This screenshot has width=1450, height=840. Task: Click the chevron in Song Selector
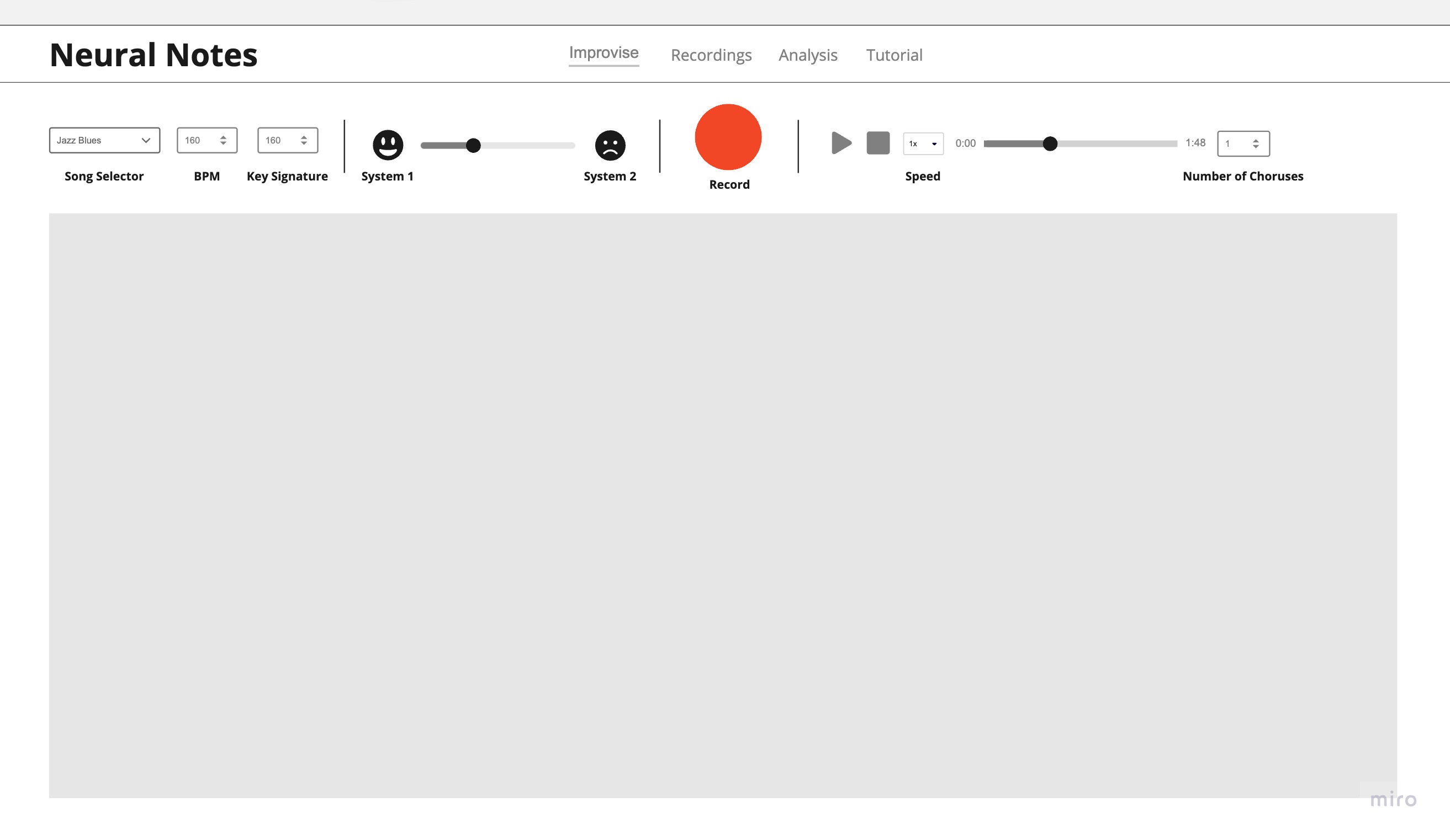click(146, 140)
